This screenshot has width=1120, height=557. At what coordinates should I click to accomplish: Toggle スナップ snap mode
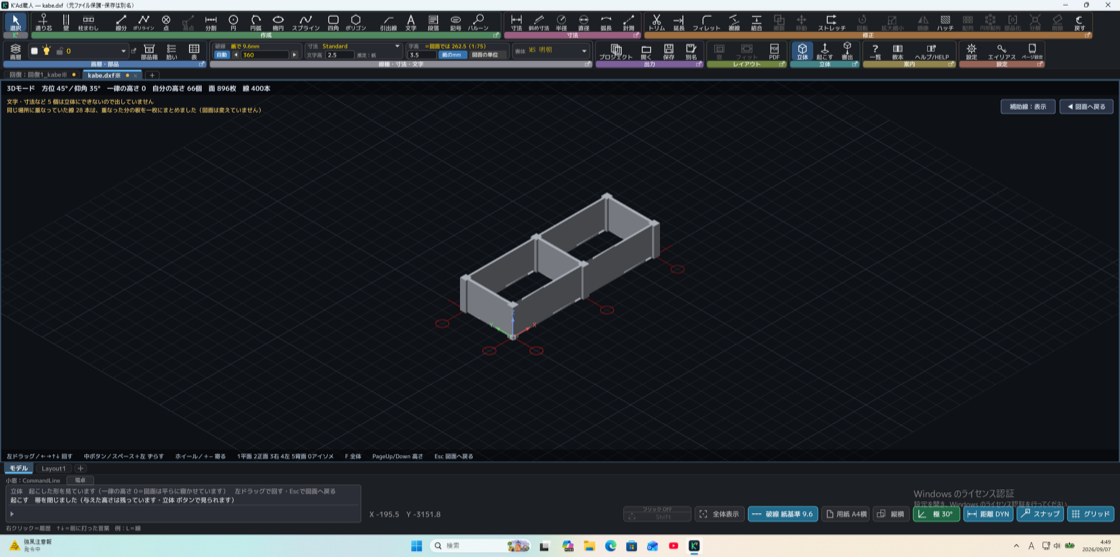coord(1041,513)
